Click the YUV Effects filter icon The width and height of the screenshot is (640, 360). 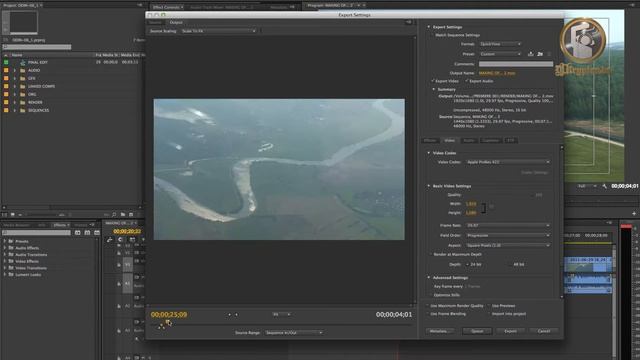pos(96,233)
